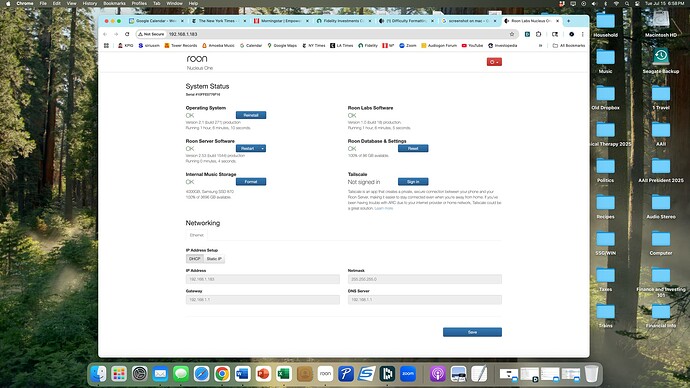Open the Wi-Fi status menu
This screenshot has height=388, width=690.
[616, 3]
